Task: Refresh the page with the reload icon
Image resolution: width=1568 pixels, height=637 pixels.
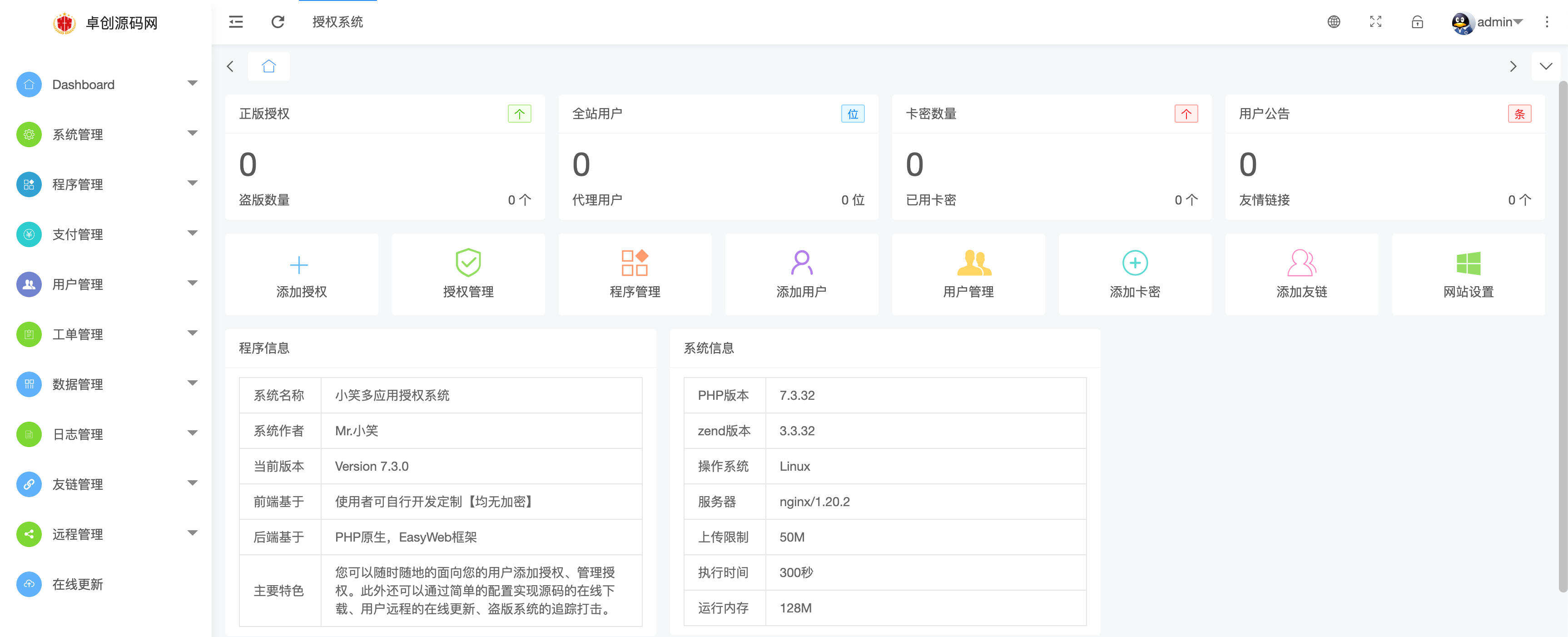Action: point(278,22)
